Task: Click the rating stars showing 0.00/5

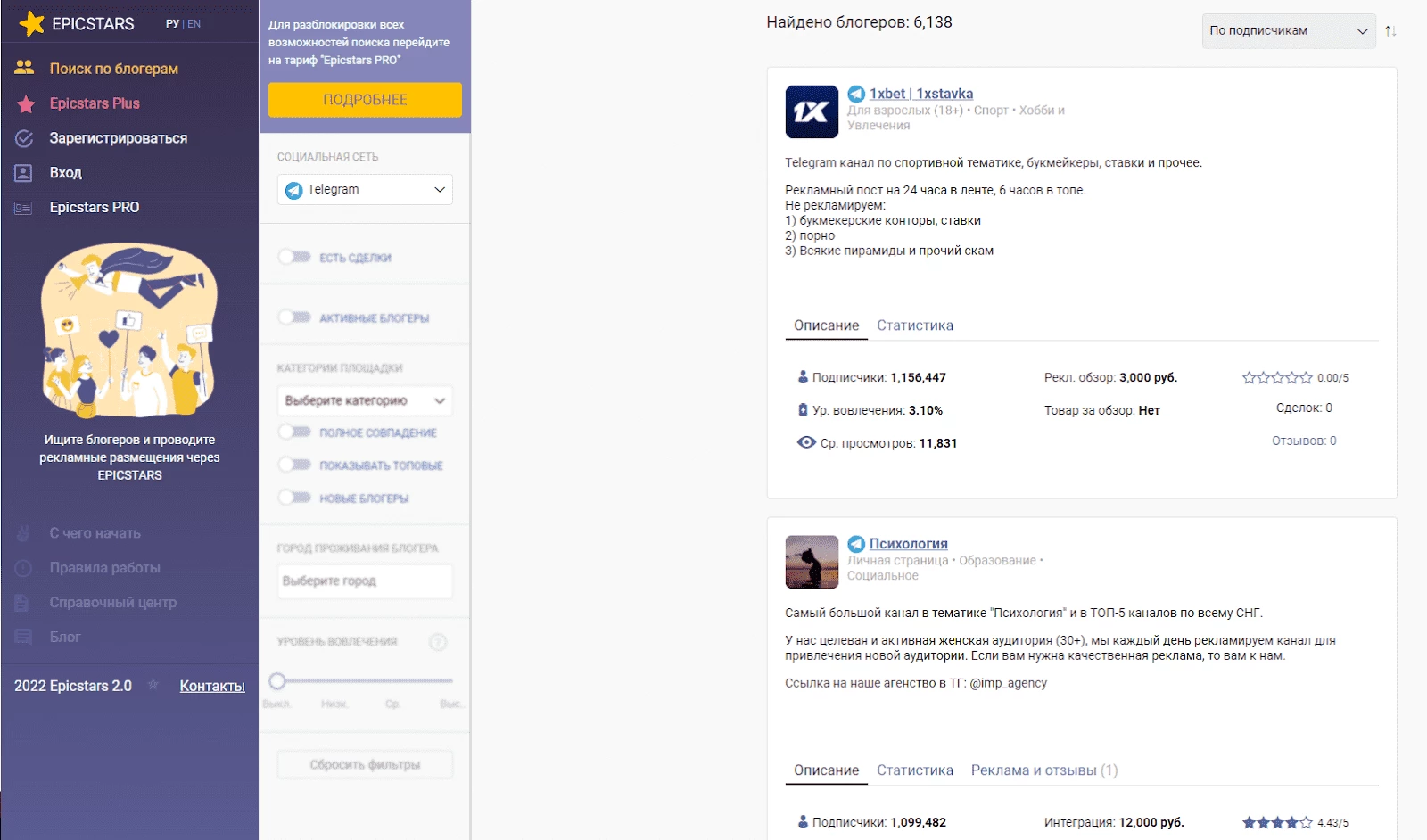Action: pos(1277,378)
